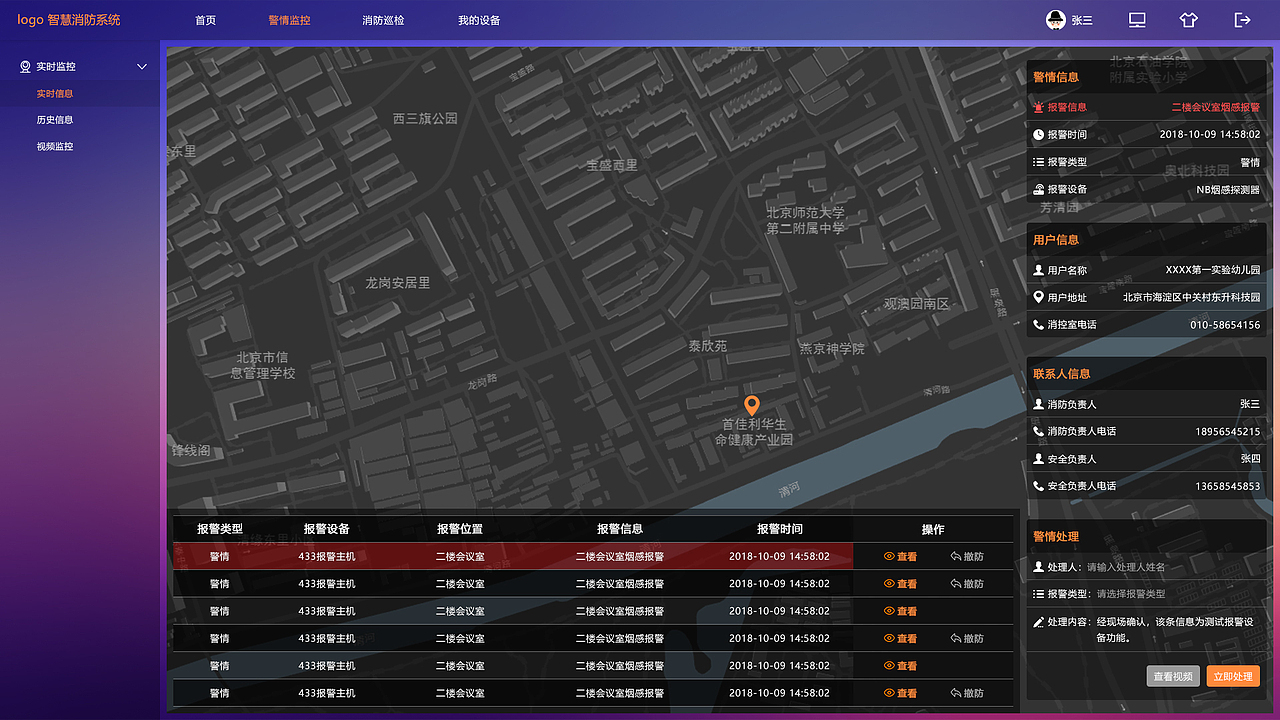Click the 观澳园南区 map label
Screen dimensions: 1280x720
(x=916, y=304)
